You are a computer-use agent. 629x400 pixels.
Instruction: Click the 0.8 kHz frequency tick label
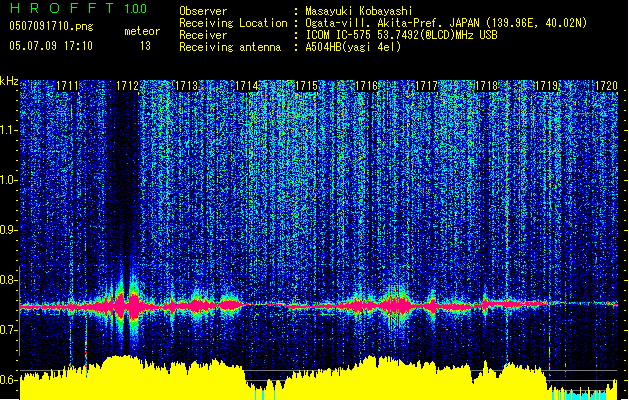point(8,280)
